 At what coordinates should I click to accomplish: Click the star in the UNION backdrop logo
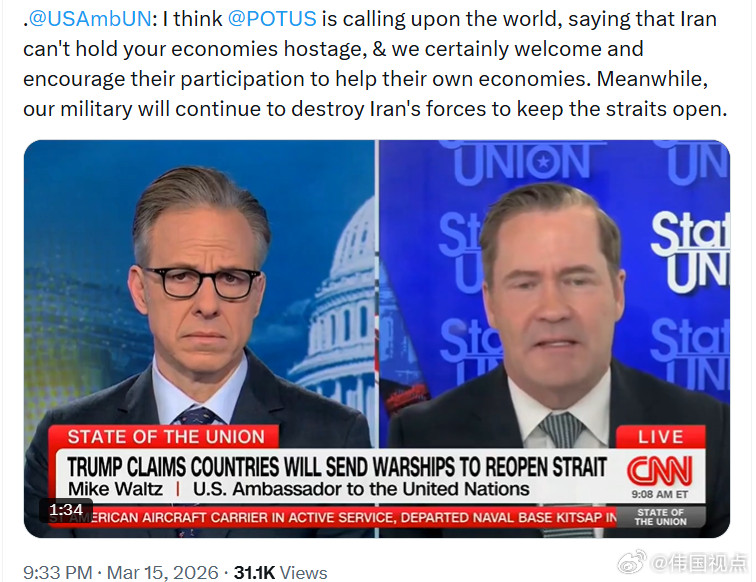pos(543,161)
